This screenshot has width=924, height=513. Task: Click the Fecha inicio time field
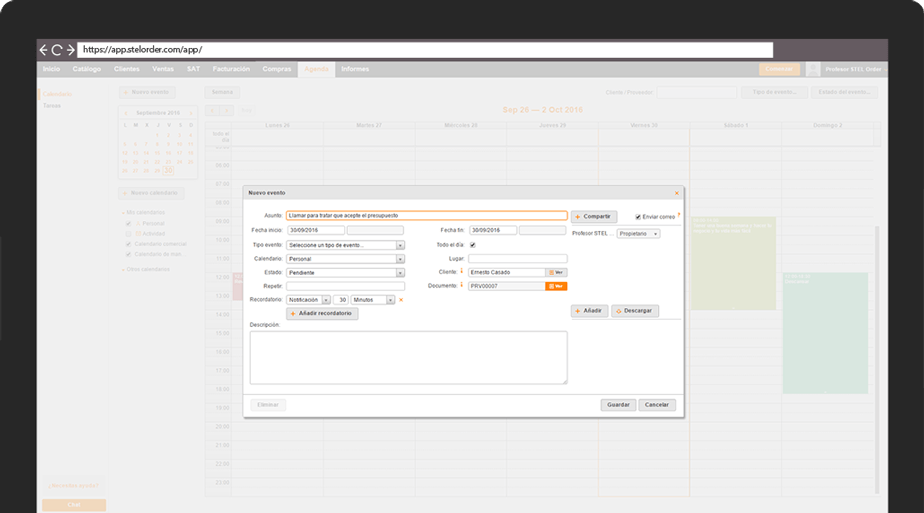[375, 230]
